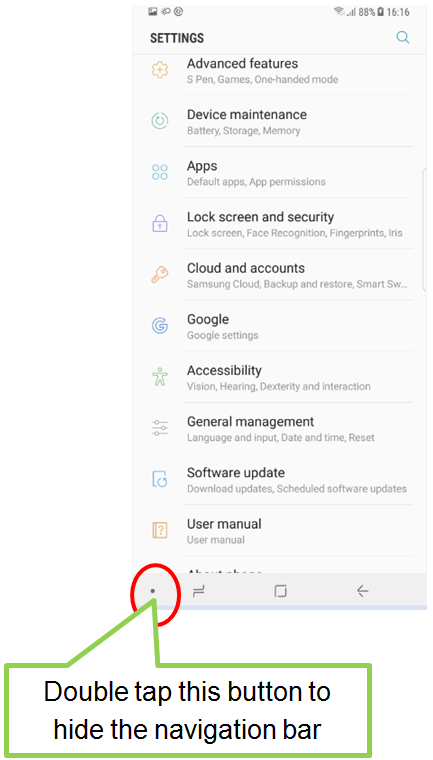Tap the Google G icon
The height and width of the screenshot is (760, 433).
[160, 326]
